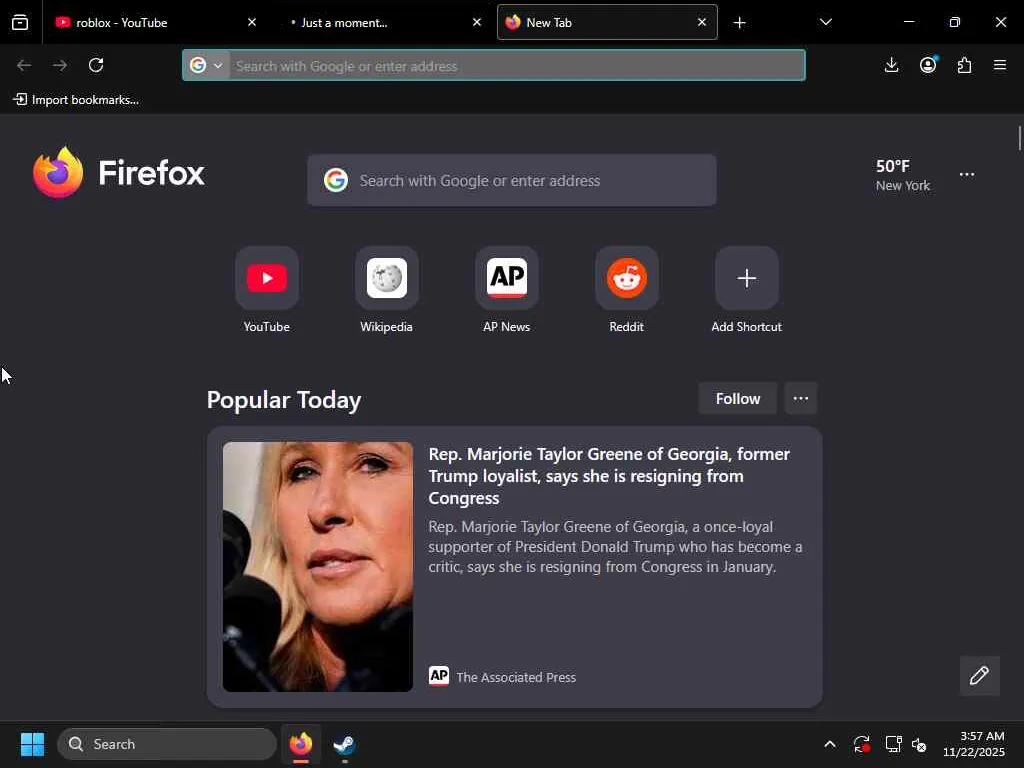Click the muted volume tray icon
1024x768 pixels.
(x=920, y=744)
